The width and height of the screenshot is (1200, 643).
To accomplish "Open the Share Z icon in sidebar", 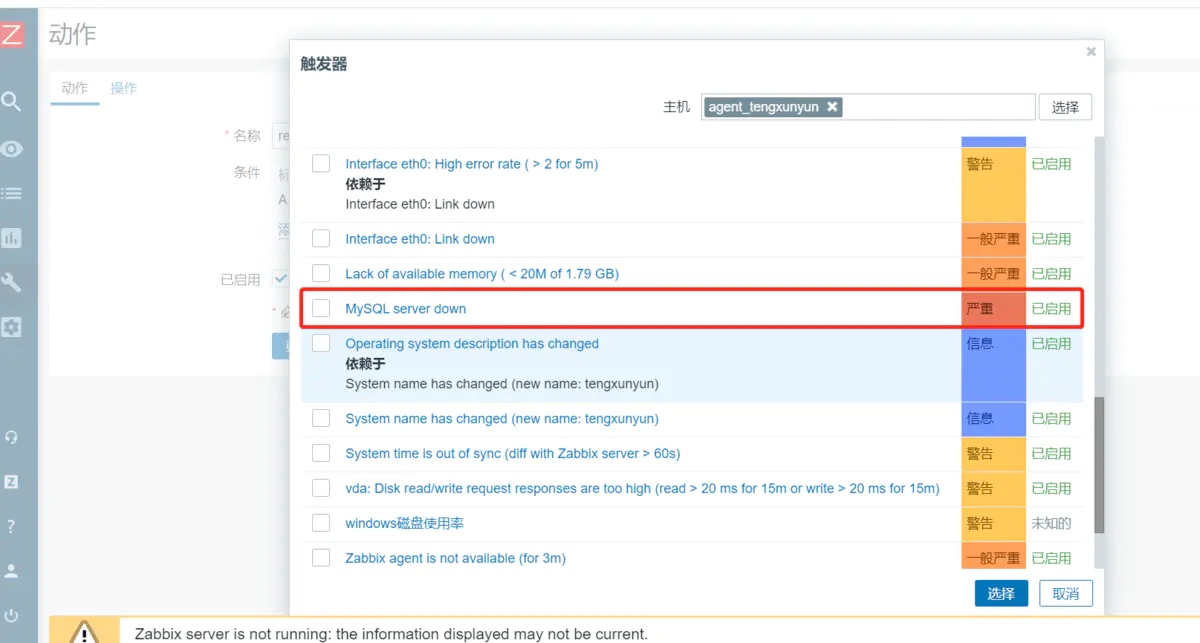I will [x=11, y=481].
